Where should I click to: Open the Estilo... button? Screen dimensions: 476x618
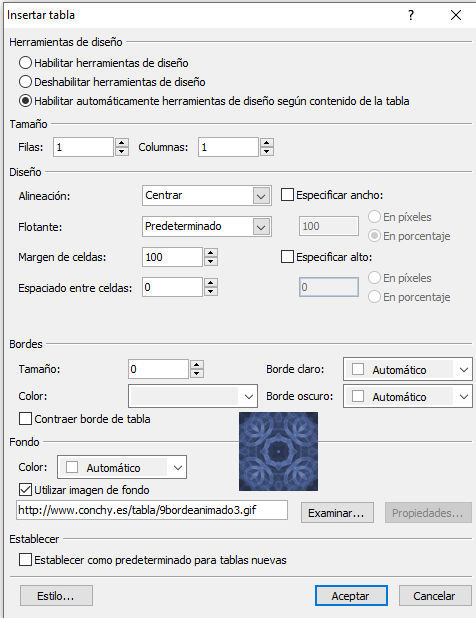(56, 596)
